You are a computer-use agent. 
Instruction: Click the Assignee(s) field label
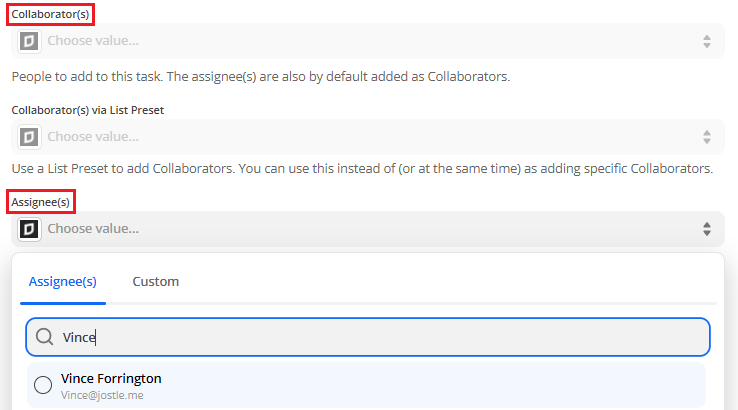[x=40, y=202]
